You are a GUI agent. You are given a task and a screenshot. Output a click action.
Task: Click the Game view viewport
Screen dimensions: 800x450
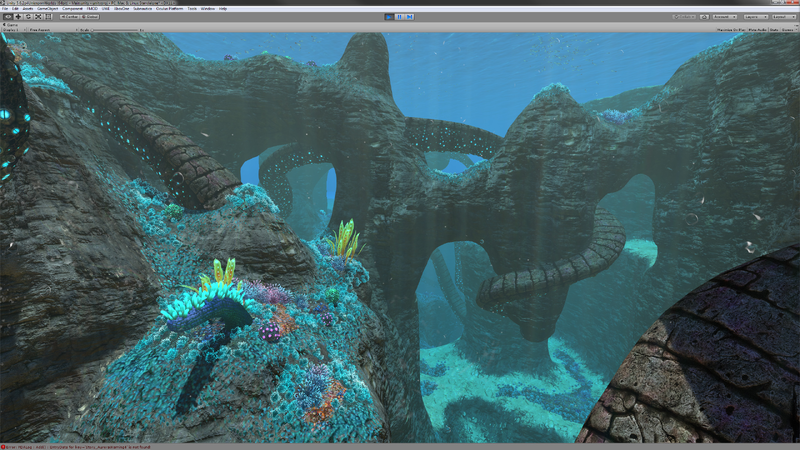tap(400, 238)
